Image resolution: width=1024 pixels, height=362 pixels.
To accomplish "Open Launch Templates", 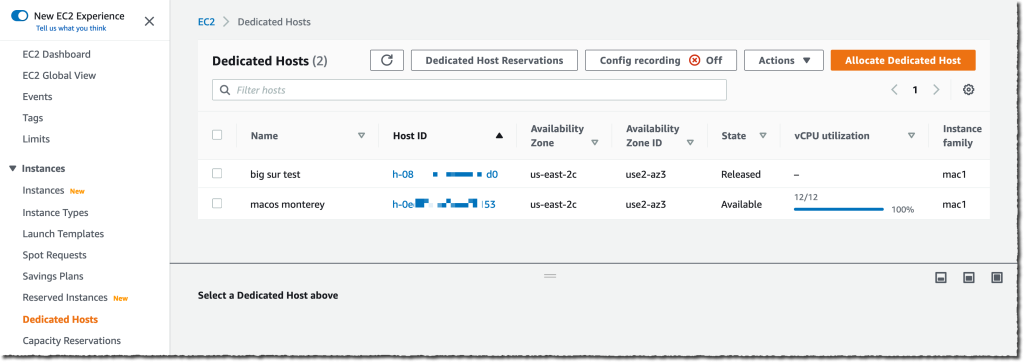I will click(63, 233).
